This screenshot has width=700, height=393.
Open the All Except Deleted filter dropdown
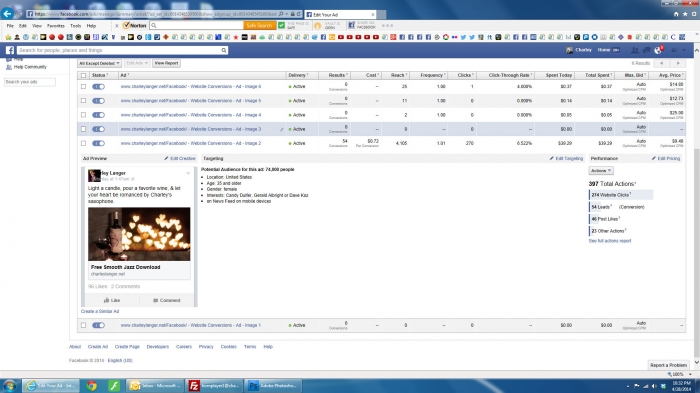pyautogui.click(x=99, y=63)
